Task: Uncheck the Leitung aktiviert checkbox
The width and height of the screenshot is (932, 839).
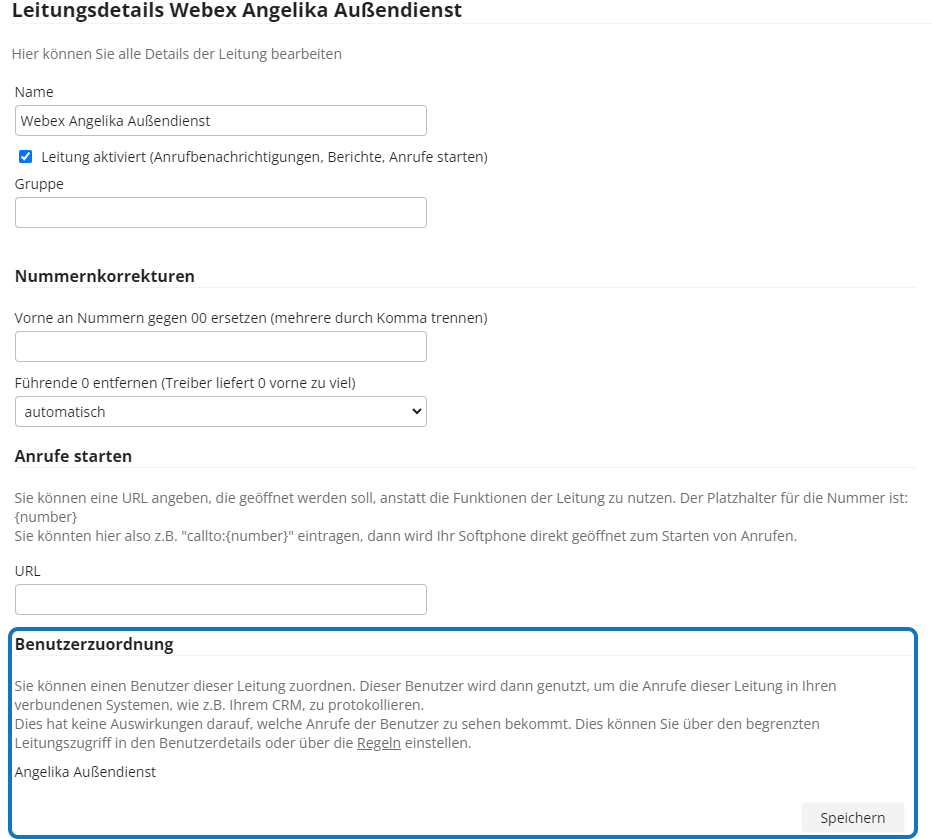Action: click(x=26, y=157)
